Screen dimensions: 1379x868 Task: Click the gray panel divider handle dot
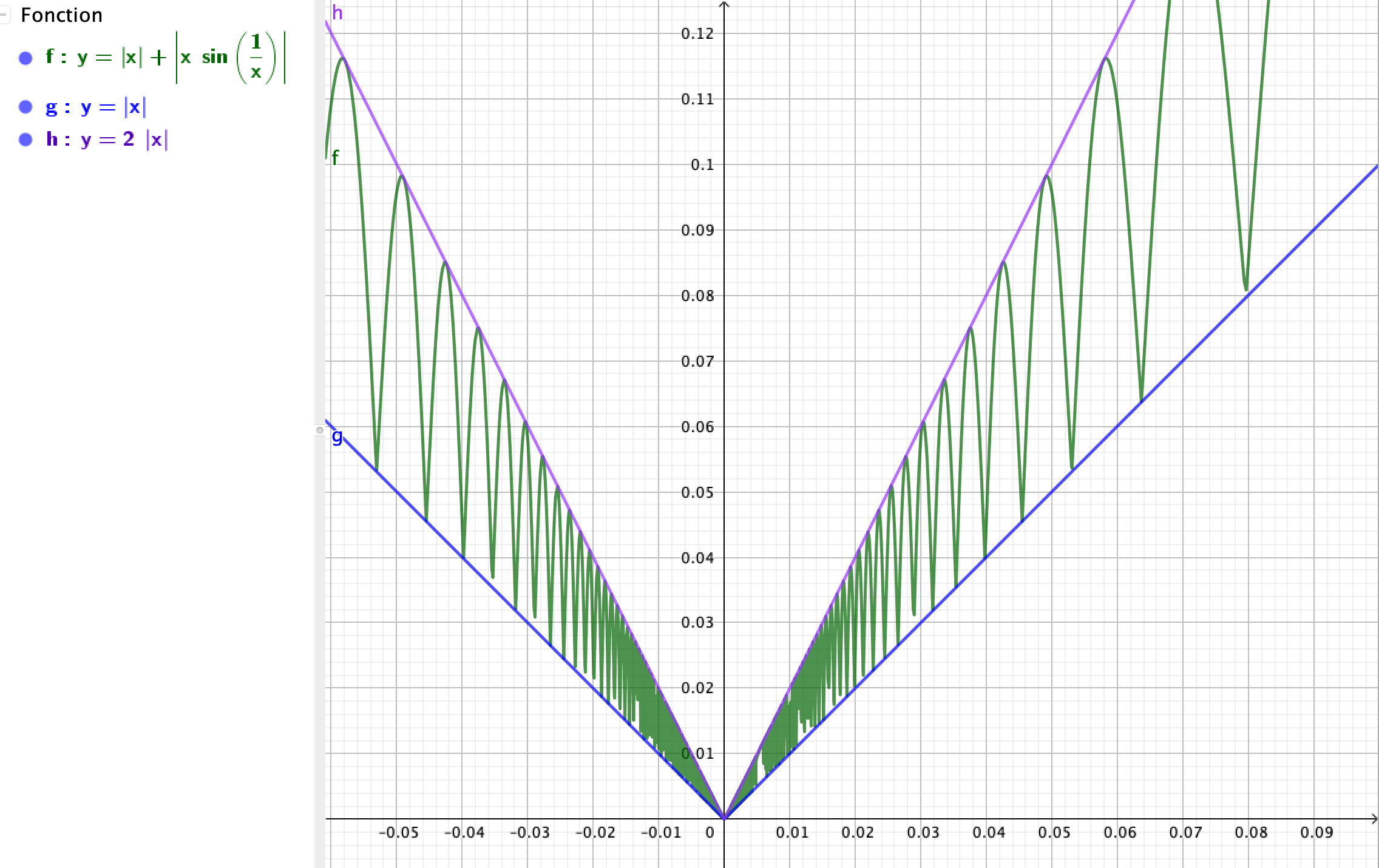click(320, 430)
